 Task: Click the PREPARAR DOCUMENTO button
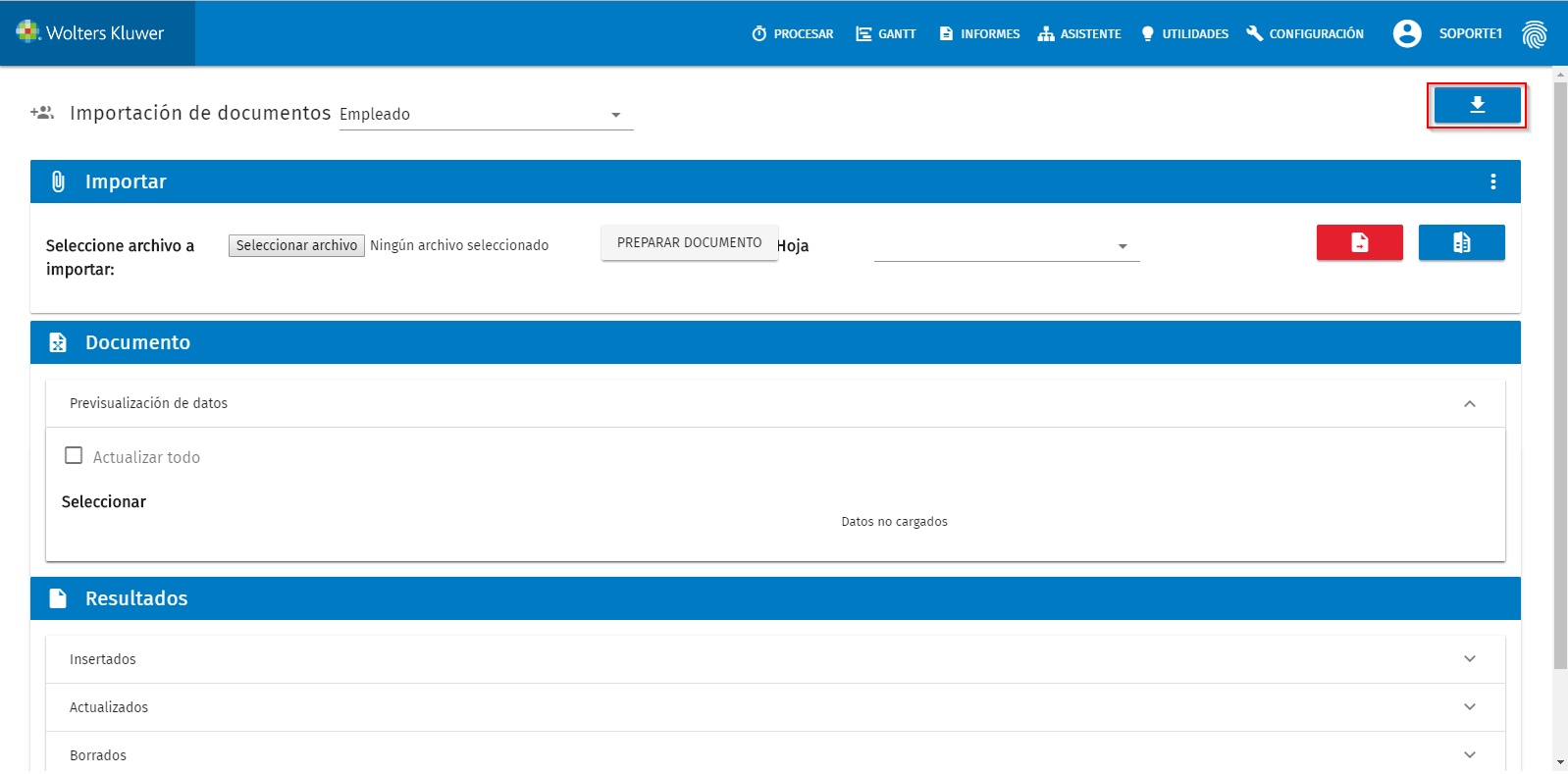(689, 242)
